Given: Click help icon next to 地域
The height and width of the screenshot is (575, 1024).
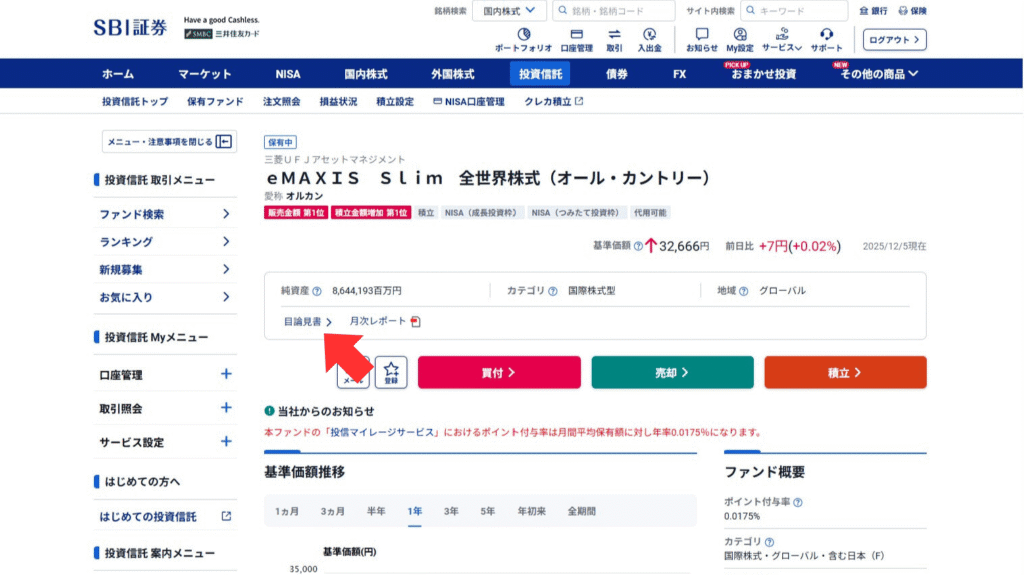Looking at the screenshot, I should (743, 291).
